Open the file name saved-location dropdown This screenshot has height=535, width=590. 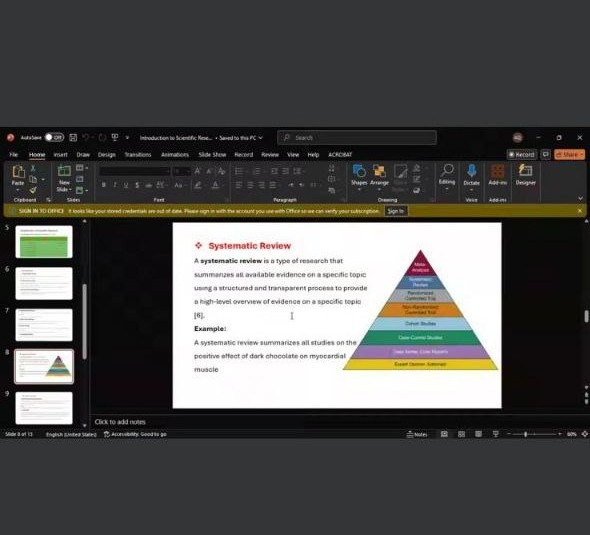[260, 138]
